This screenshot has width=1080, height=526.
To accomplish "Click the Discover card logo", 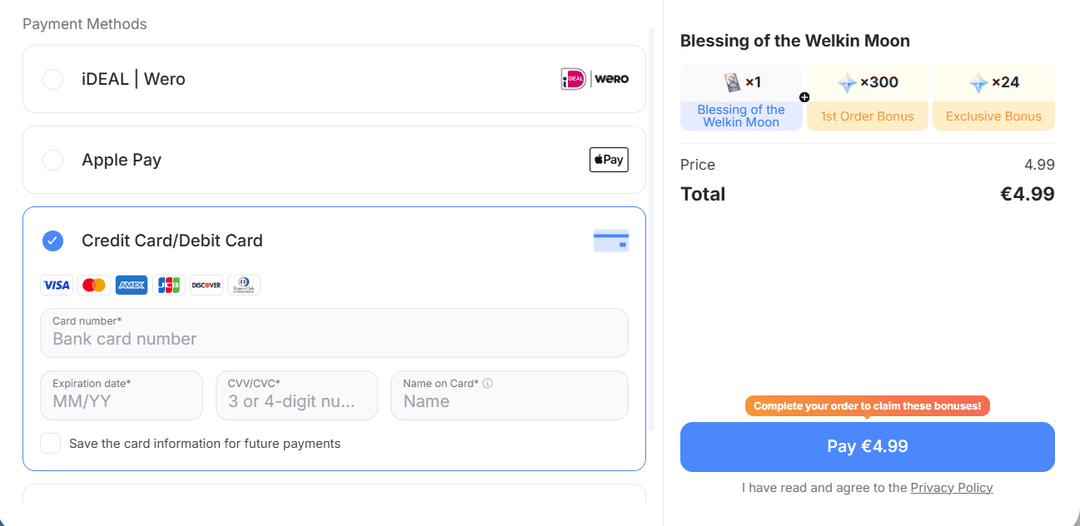I will click(206, 285).
